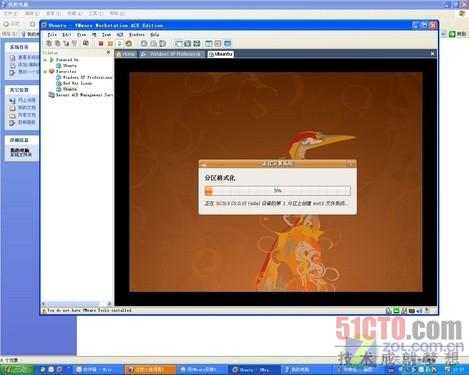Open the File menu in VMware
The image size is (469, 375).
[52, 35]
